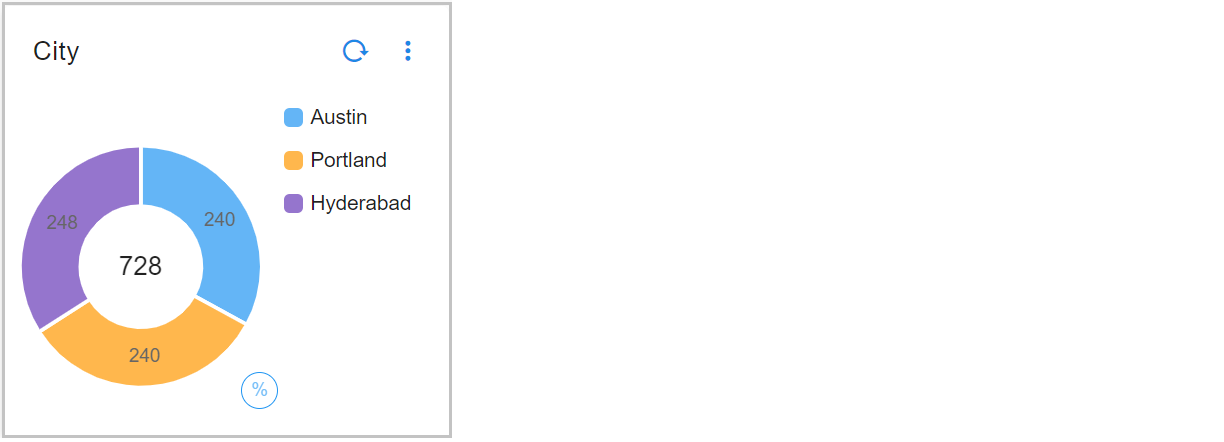
Task: Click the 728 total in the donut center
Action: (x=140, y=266)
